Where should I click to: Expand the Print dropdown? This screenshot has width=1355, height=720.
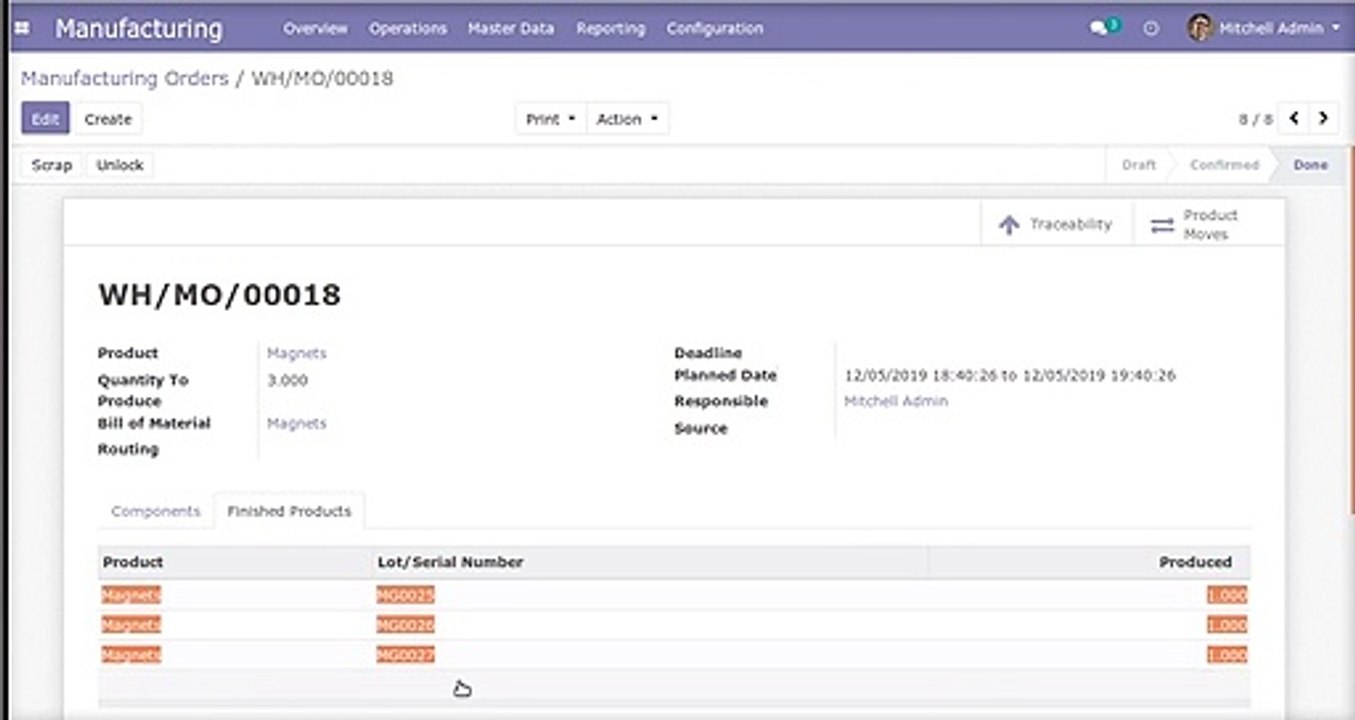(x=551, y=119)
